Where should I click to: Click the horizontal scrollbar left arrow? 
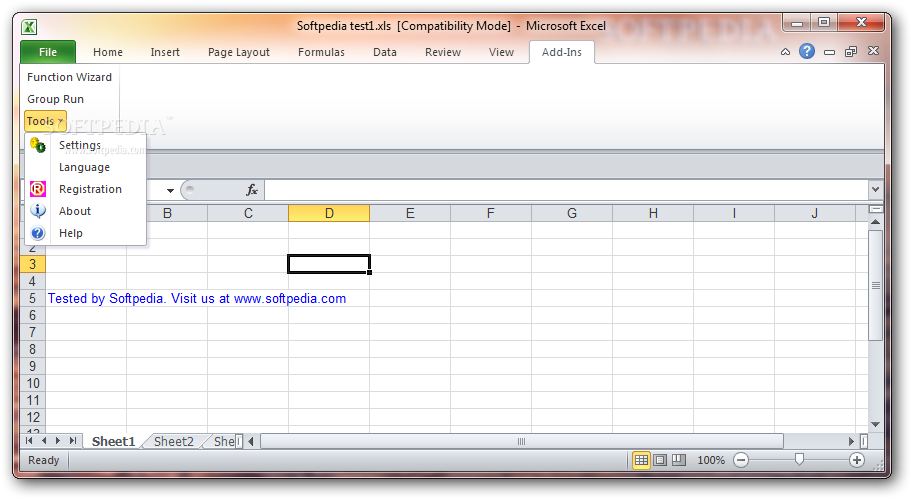251,441
